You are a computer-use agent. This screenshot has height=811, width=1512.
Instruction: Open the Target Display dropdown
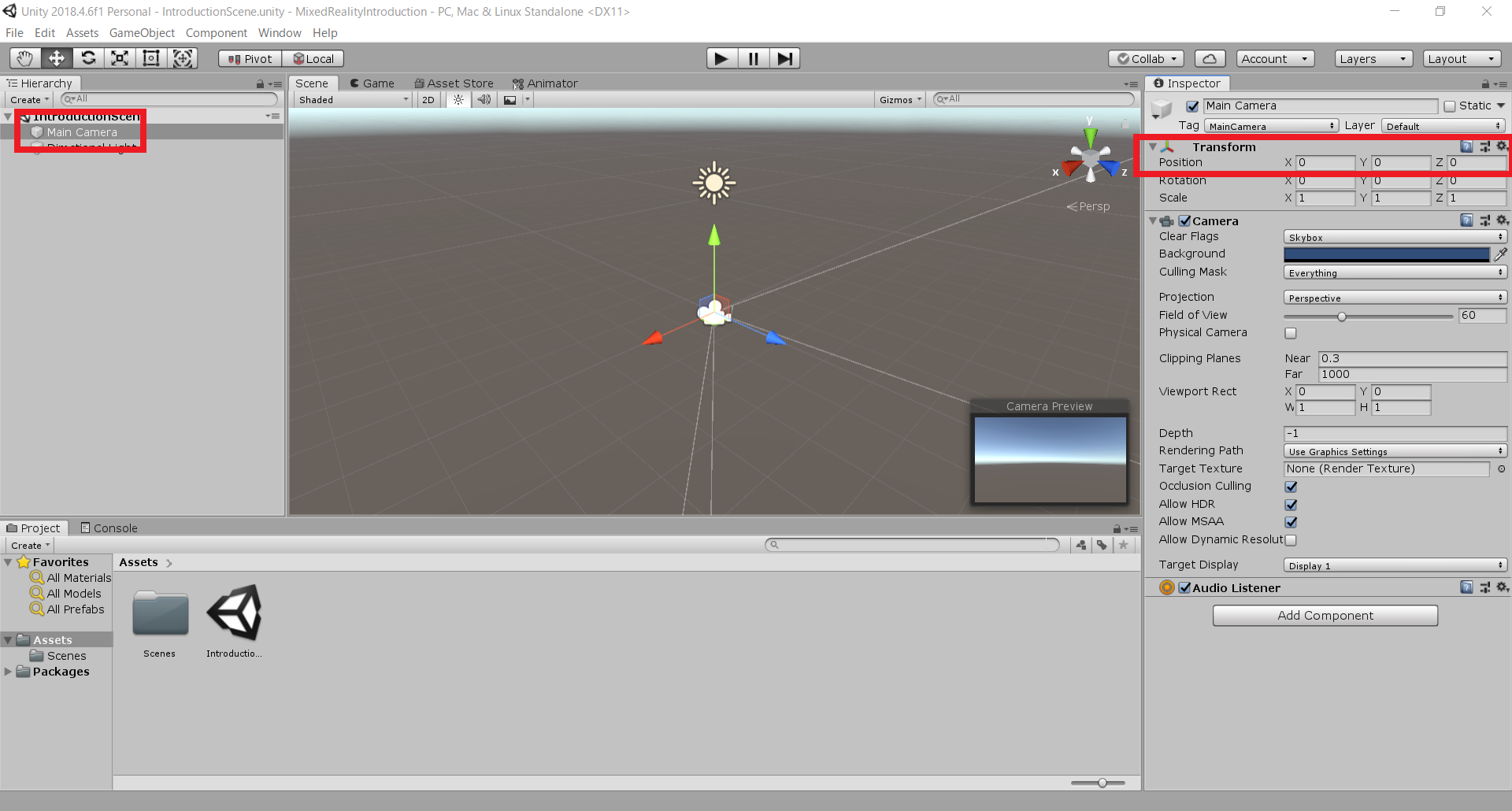pyautogui.click(x=1395, y=565)
